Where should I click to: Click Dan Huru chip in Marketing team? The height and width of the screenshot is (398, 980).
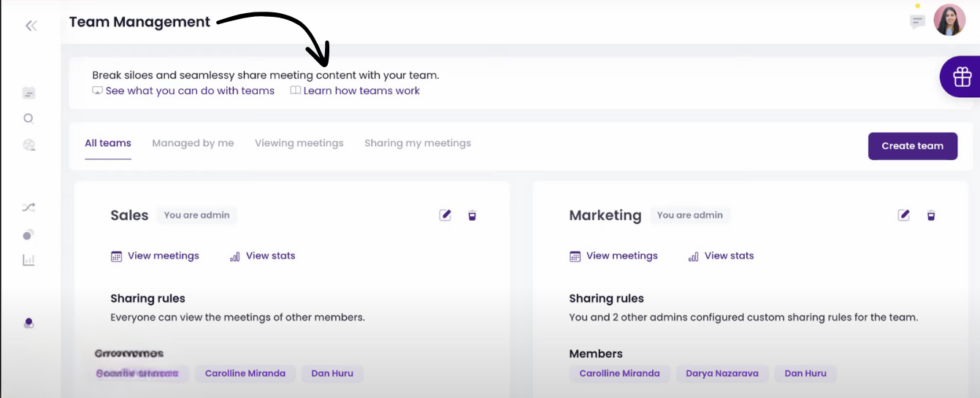click(x=806, y=374)
